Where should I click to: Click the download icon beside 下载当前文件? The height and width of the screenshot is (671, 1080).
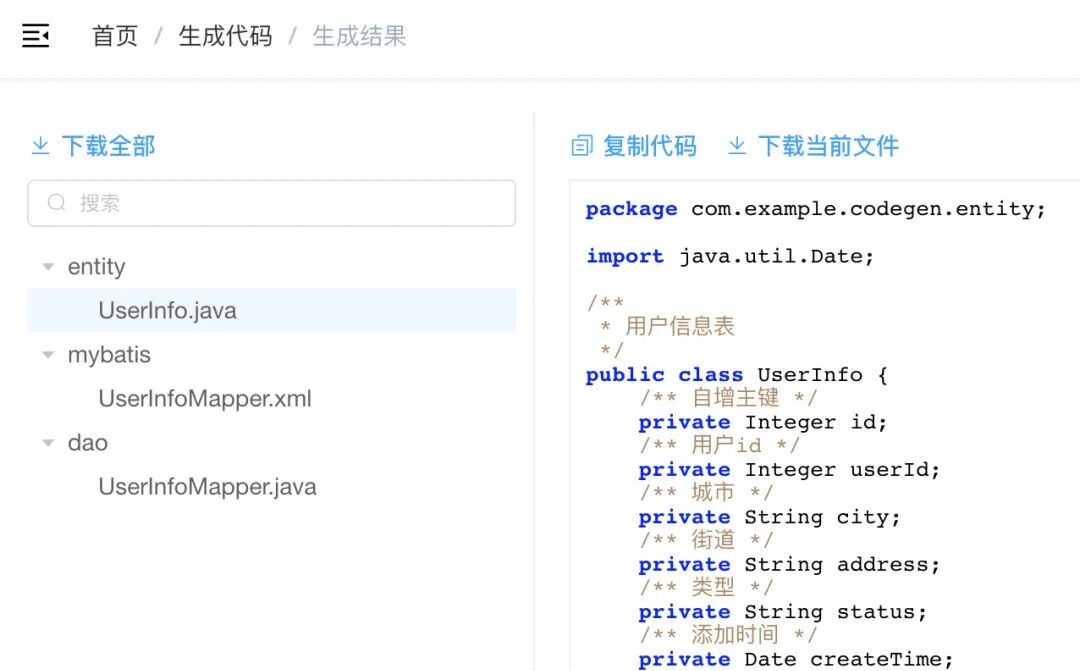click(736, 145)
